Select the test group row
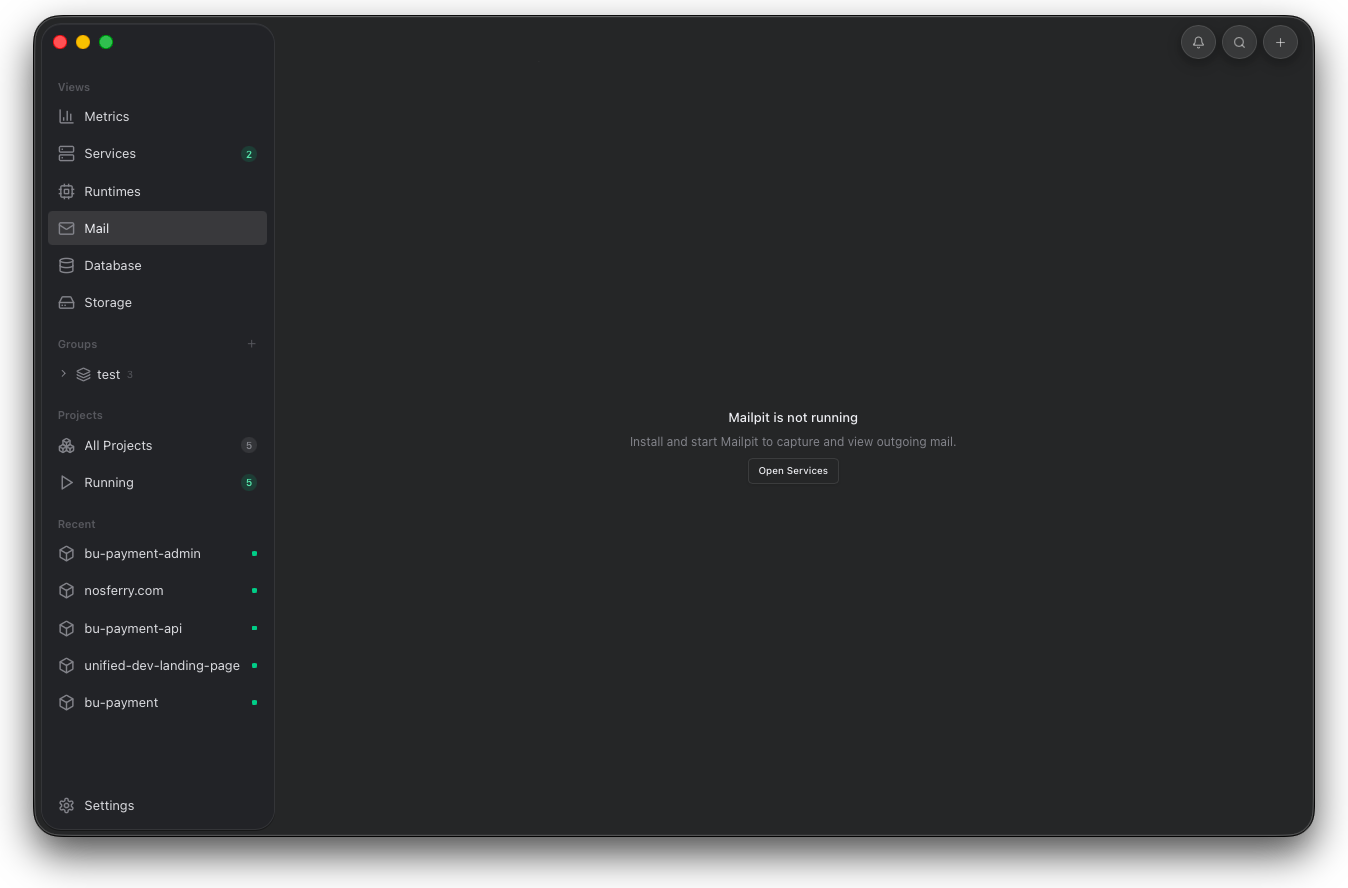The image size is (1348, 888). click(157, 374)
